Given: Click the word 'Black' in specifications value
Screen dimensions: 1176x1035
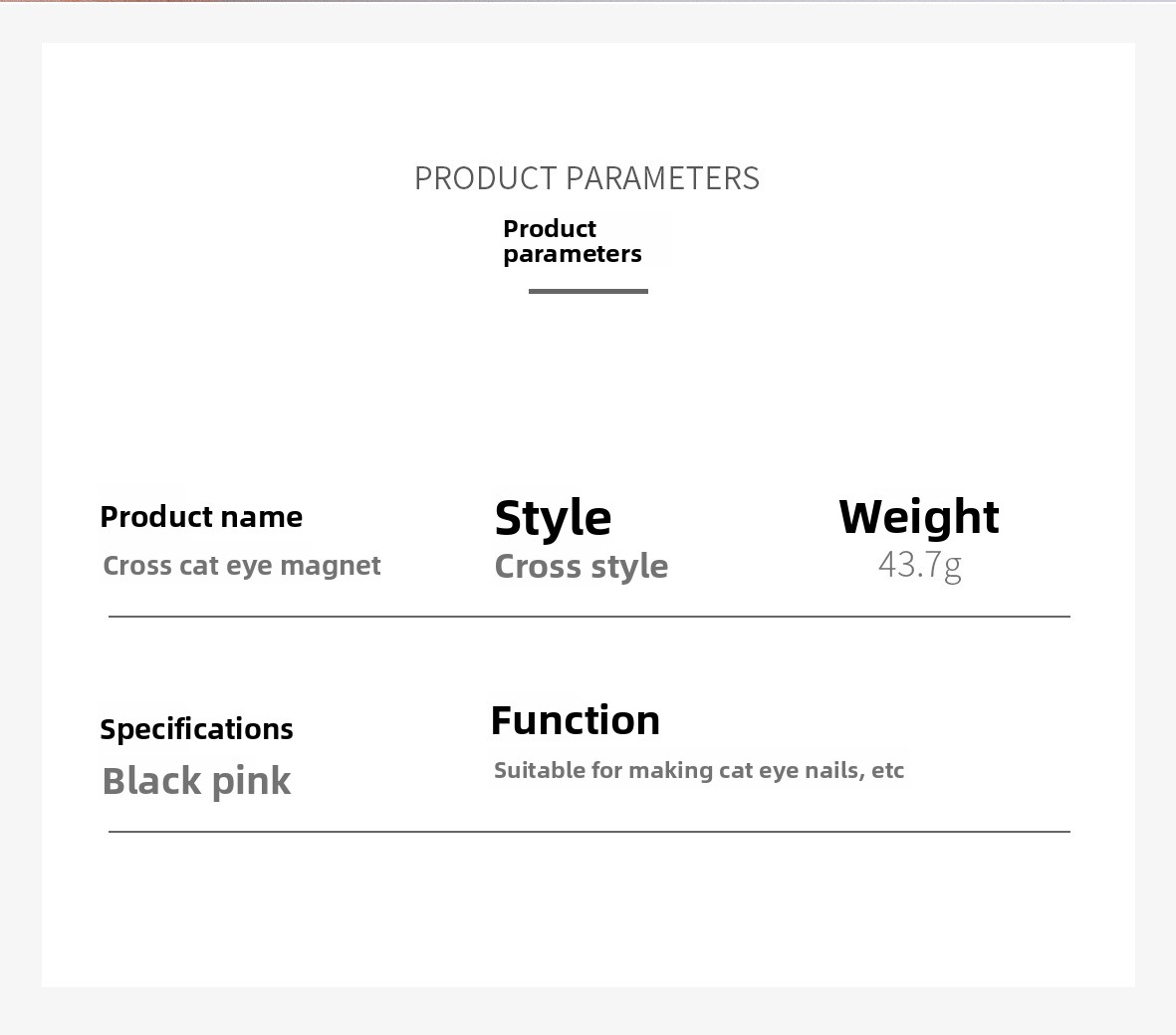Looking at the screenshot, I should click(x=151, y=781).
